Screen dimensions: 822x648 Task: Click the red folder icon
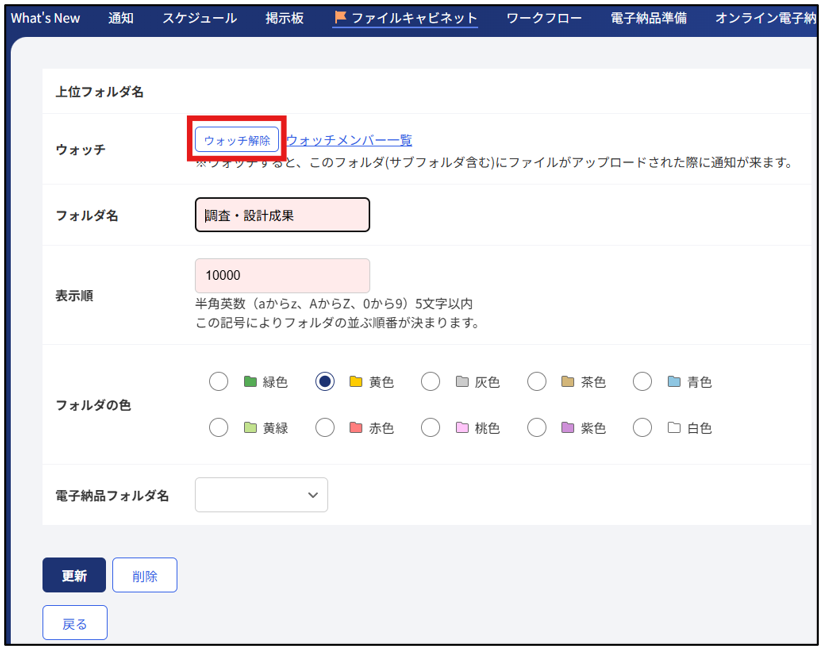coord(356,428)
